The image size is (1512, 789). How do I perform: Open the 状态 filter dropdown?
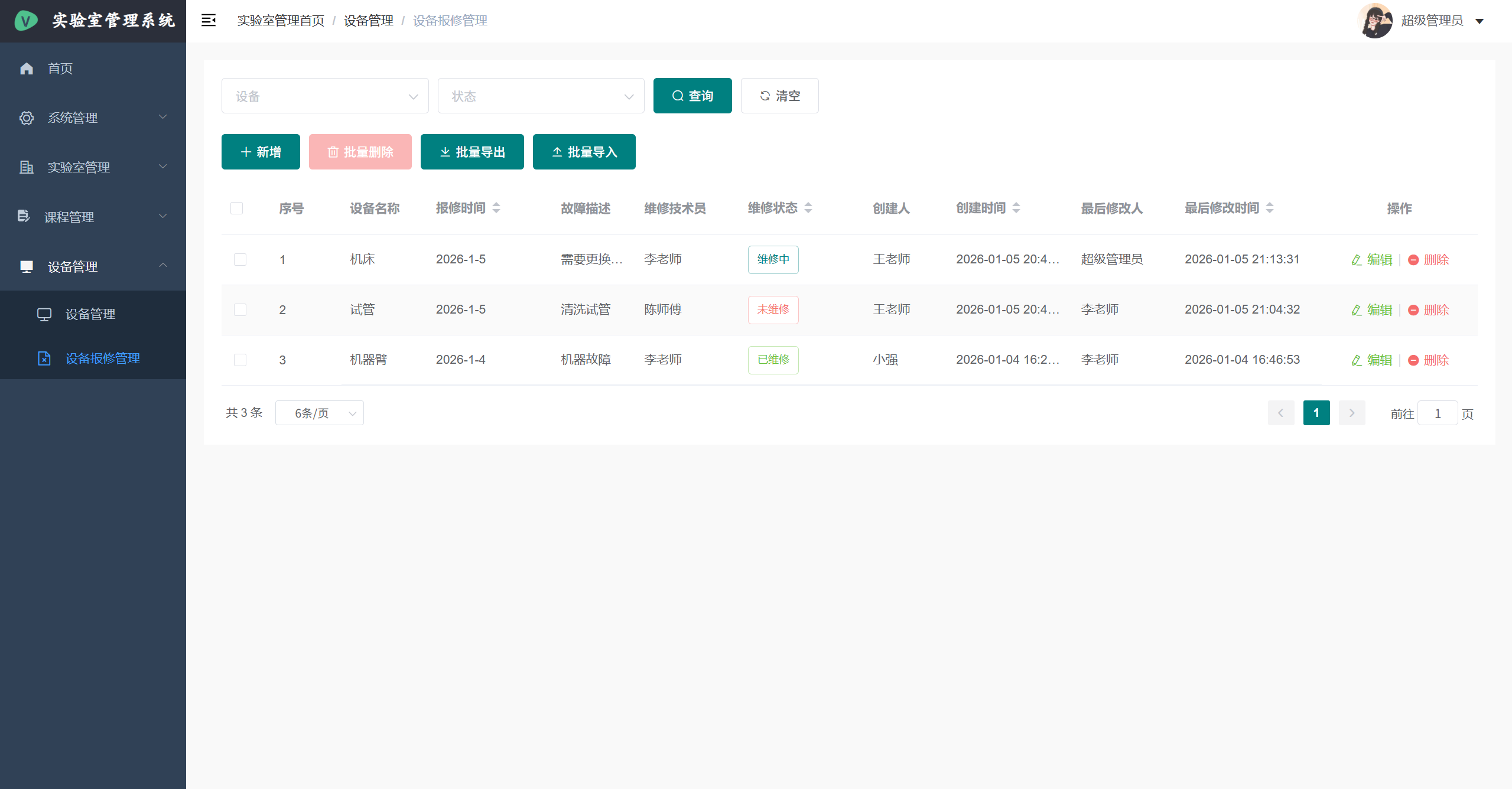point(541,96)
